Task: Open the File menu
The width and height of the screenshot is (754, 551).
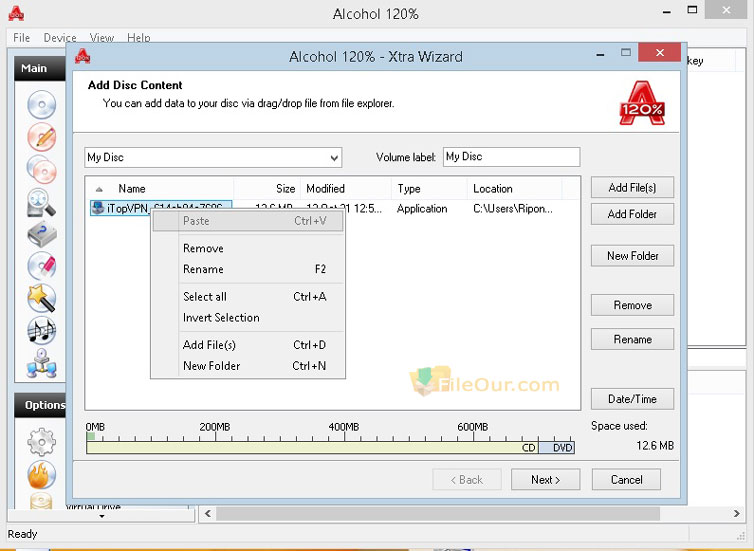Action: coord(22,38)
